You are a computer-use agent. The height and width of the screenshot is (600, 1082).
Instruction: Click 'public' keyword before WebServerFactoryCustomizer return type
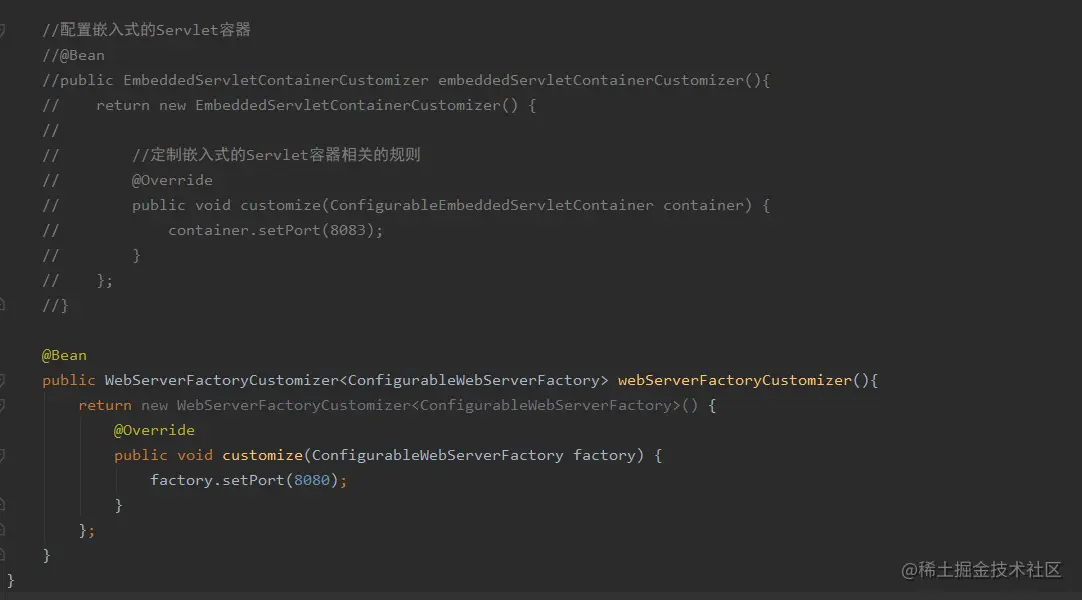click(69, 381)
